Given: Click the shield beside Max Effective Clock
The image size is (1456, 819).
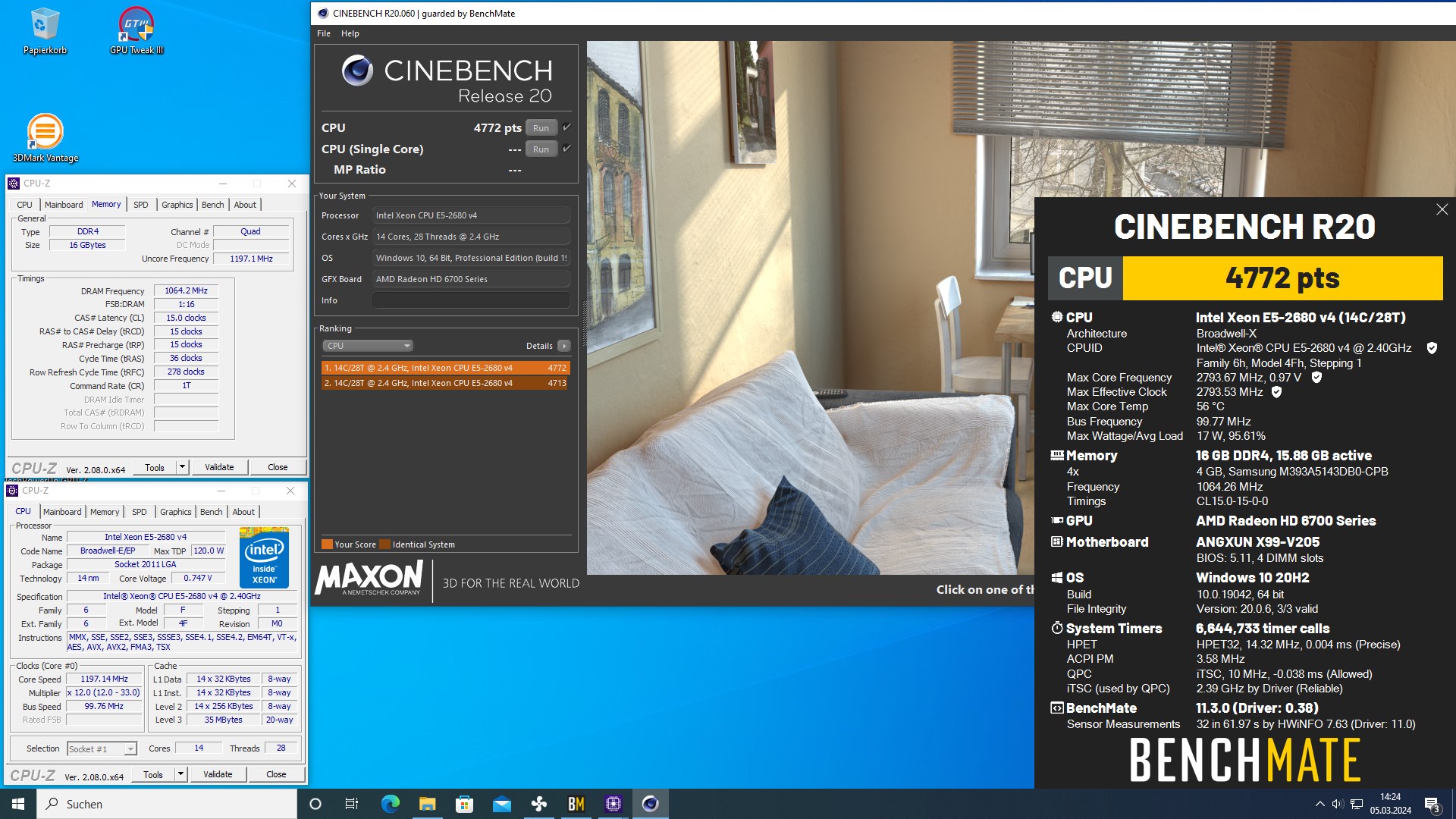Looking at the screenshot, I should click(x=1276, y=392).
